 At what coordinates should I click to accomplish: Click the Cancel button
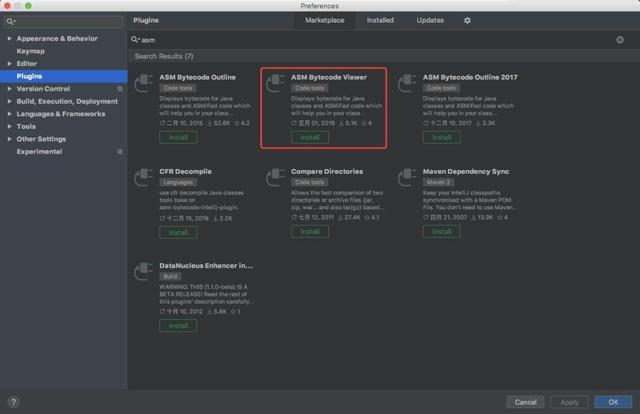tap(525, 402)
